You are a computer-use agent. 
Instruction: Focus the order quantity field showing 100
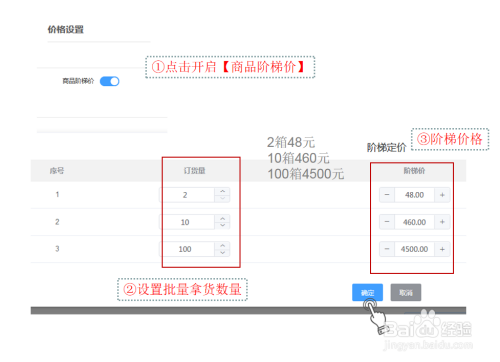pos(187,249)
